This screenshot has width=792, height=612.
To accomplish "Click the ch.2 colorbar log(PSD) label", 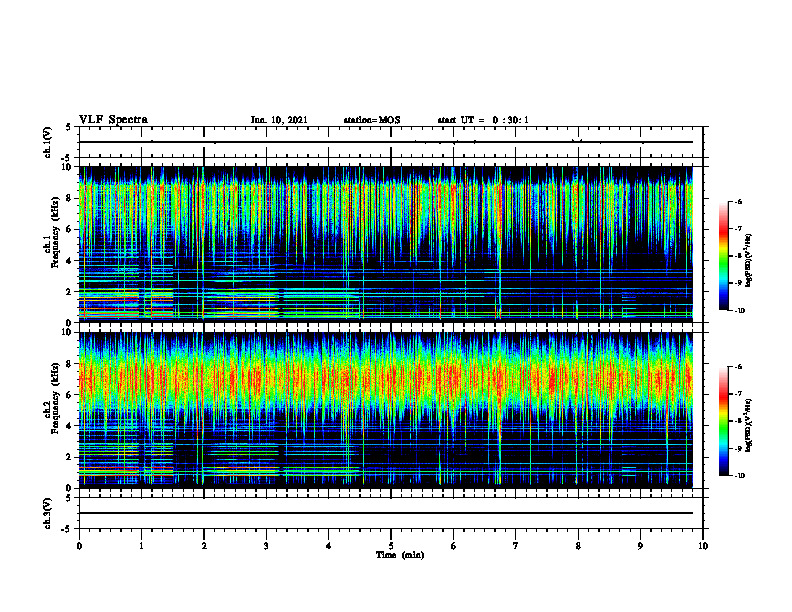I will point(749,425).
